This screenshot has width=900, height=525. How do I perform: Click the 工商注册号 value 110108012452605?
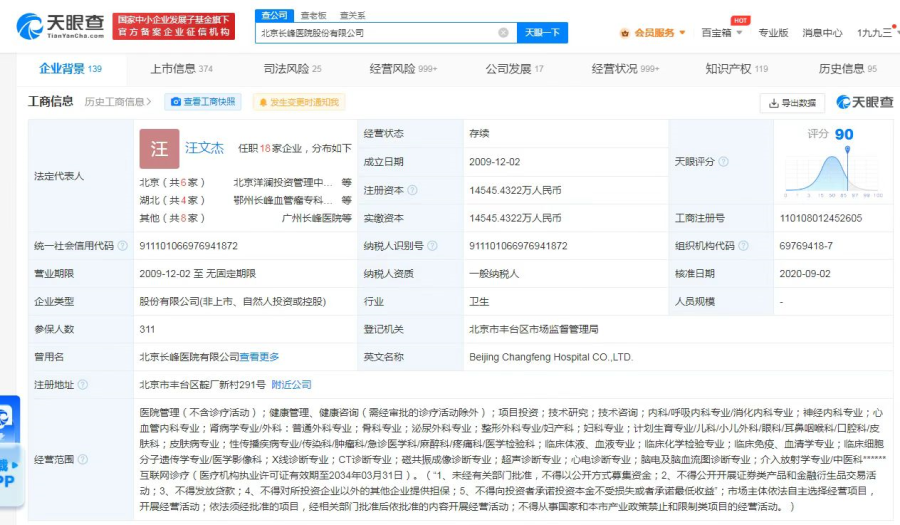coord(820,218)
